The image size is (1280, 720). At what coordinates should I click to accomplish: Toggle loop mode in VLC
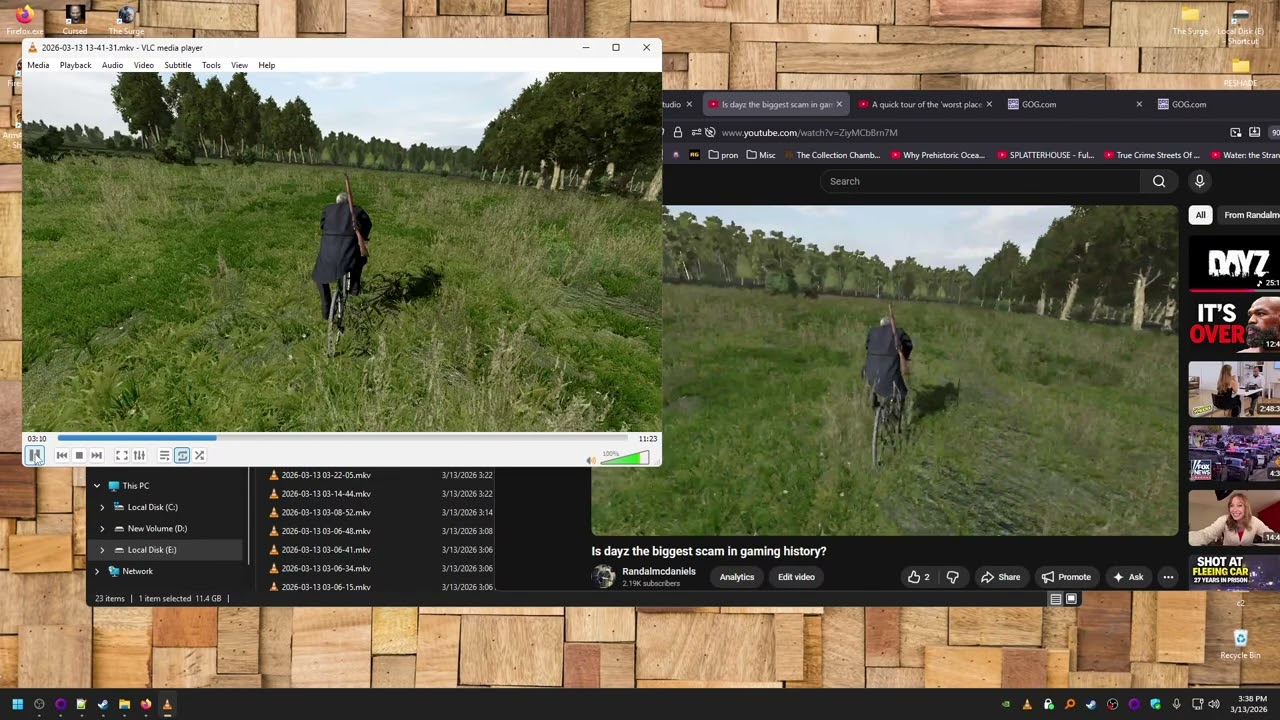(x=182, y=455)
